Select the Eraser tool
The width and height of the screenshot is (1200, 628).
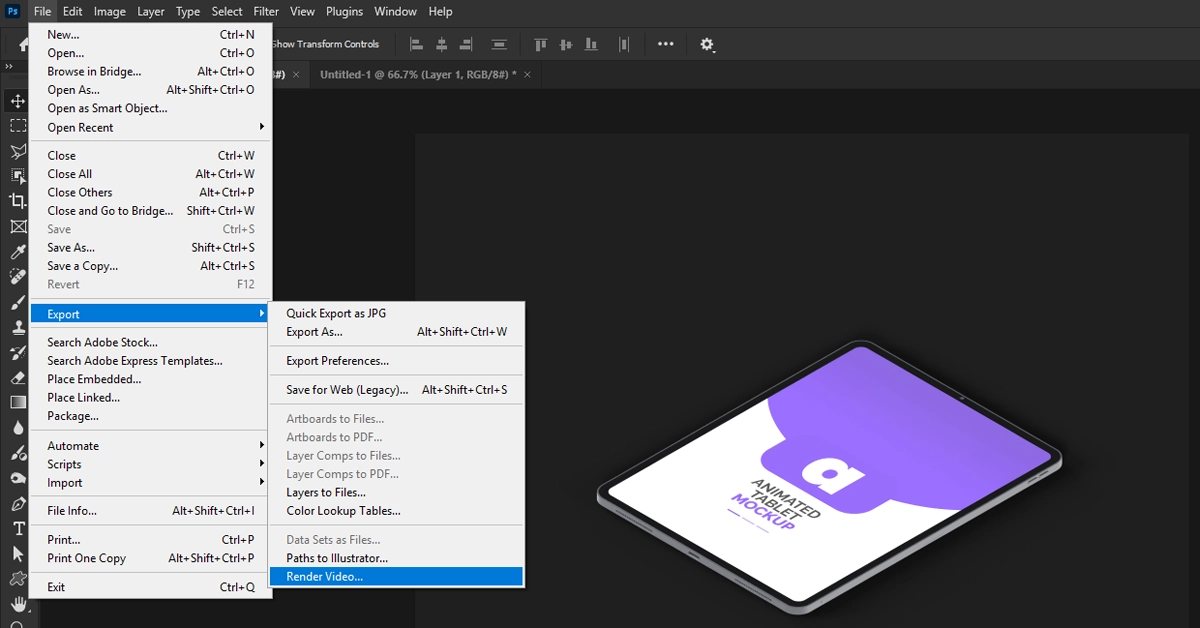point(18,377)
